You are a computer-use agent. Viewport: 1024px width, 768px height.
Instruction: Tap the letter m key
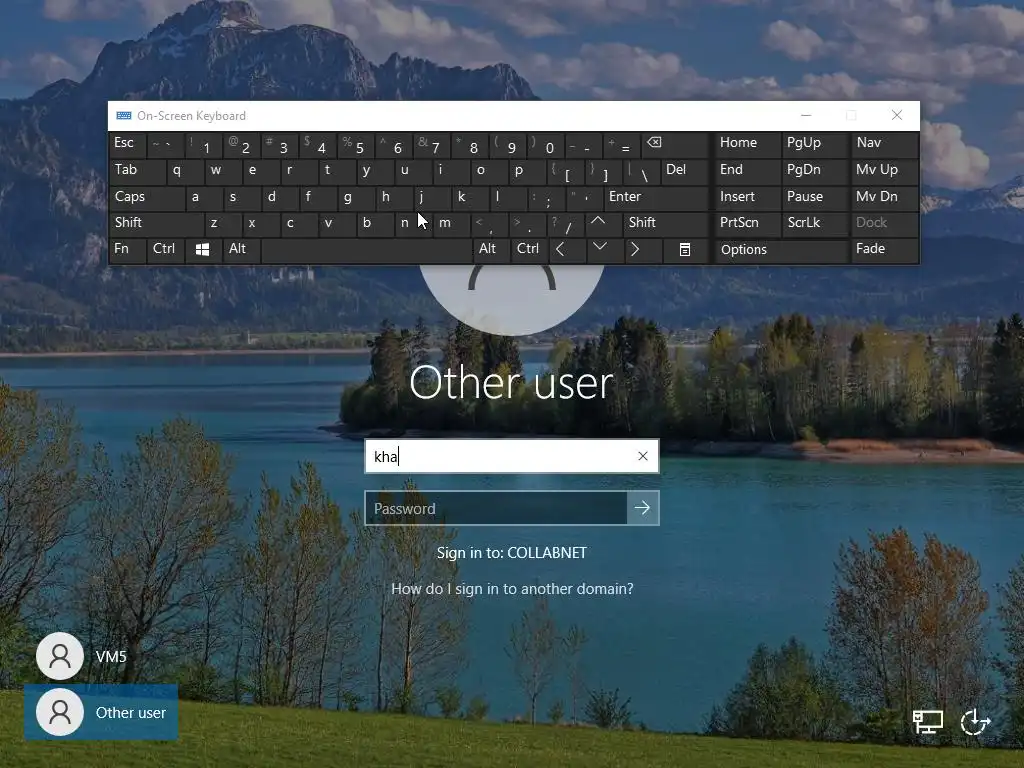pyautogui.click(x=451, y=223)
